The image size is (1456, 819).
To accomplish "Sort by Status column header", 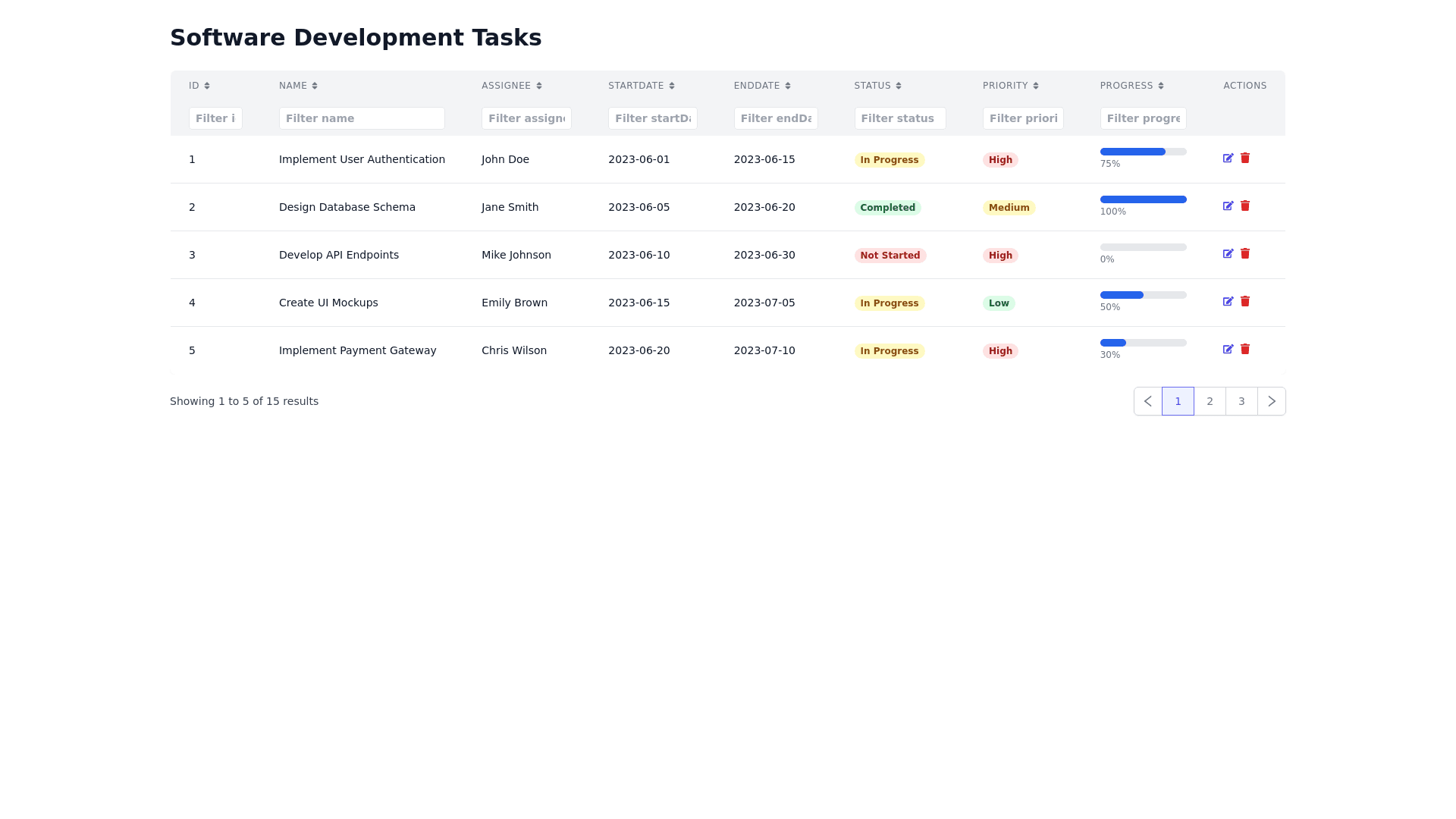I will point(877,86).
